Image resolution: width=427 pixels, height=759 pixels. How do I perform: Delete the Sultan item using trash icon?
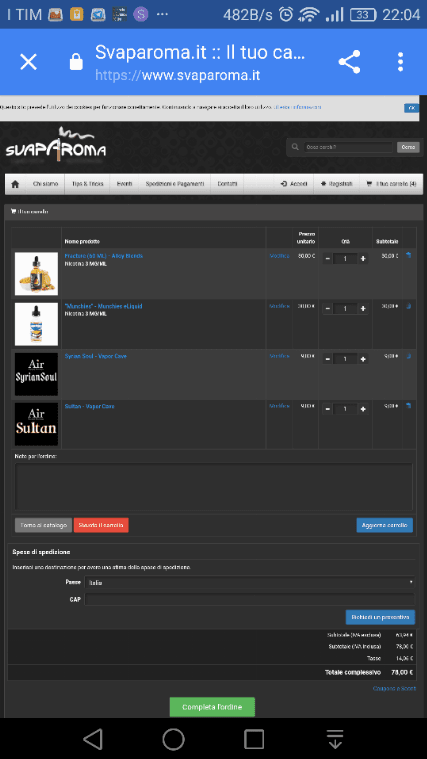(409, 406)
